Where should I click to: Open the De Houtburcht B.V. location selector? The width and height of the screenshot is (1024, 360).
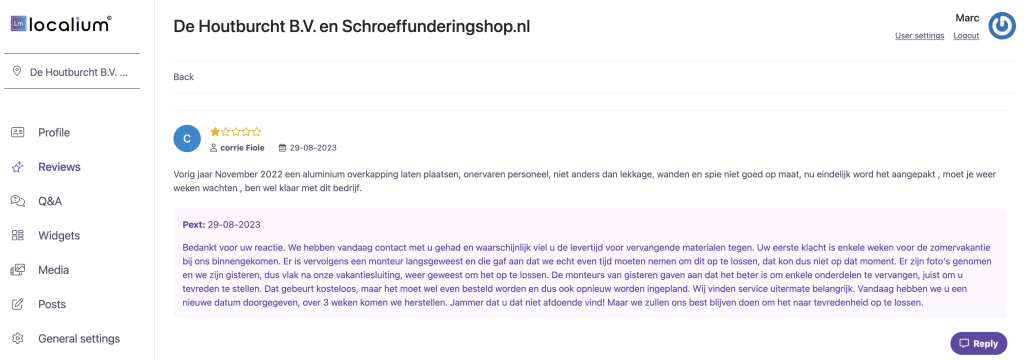tap(72, 71)
